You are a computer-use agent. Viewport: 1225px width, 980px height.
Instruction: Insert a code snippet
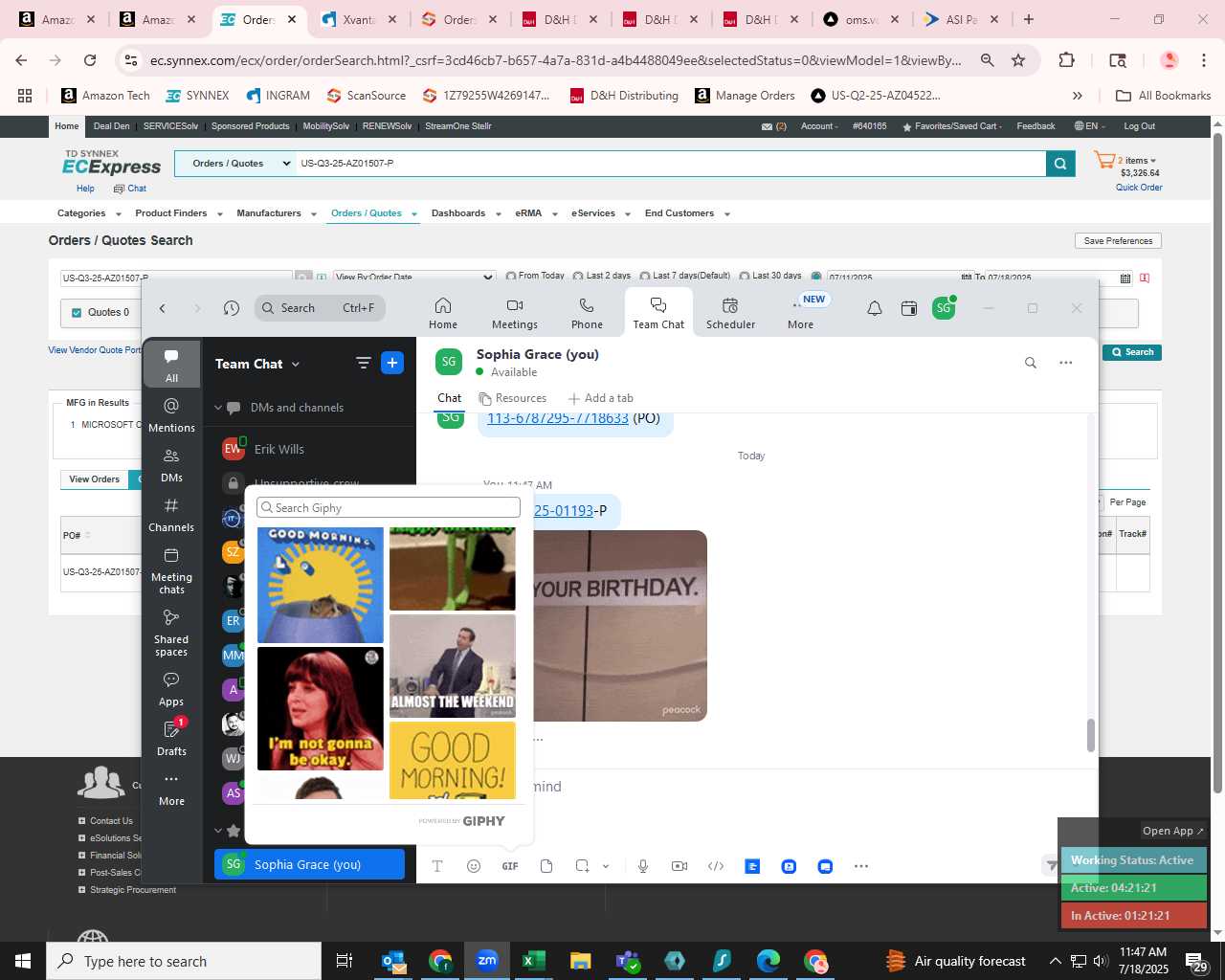point(716,866)
